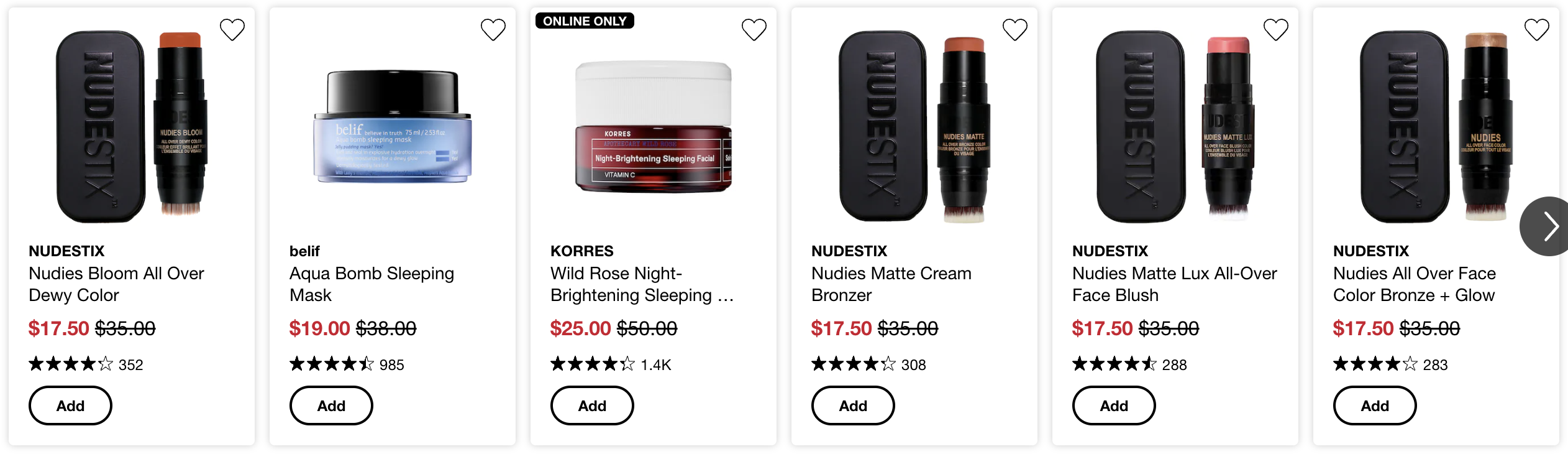Add Nudies Bloom All Over Dewy Color

[70, 405]
